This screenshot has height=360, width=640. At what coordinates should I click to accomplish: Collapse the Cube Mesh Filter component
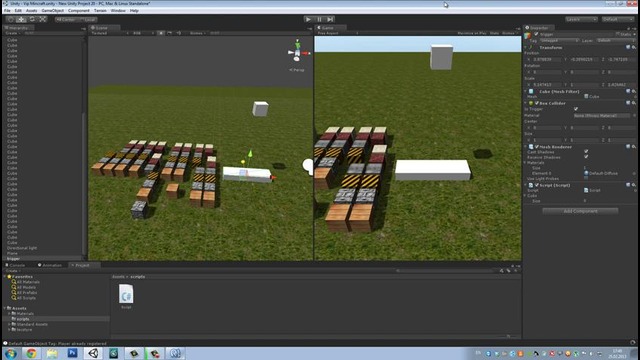click(x=526, y=91)
